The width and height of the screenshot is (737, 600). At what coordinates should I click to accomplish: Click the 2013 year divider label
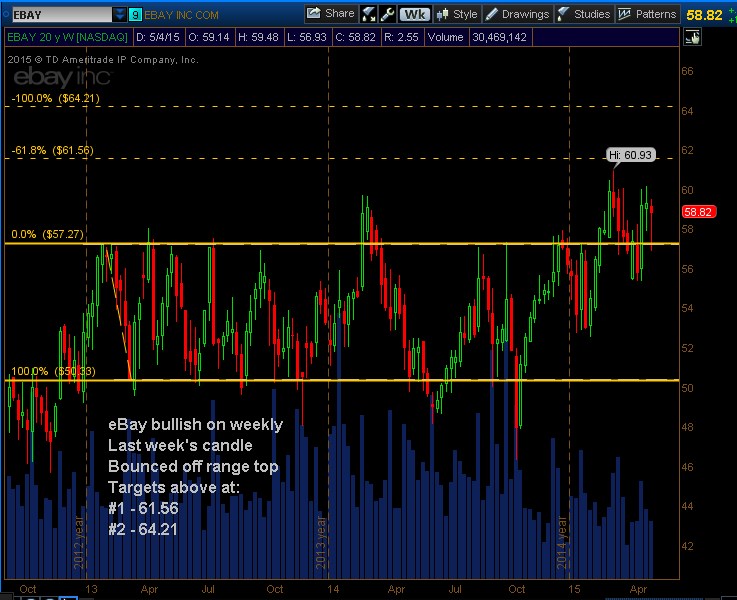click(x=321, y=543)
